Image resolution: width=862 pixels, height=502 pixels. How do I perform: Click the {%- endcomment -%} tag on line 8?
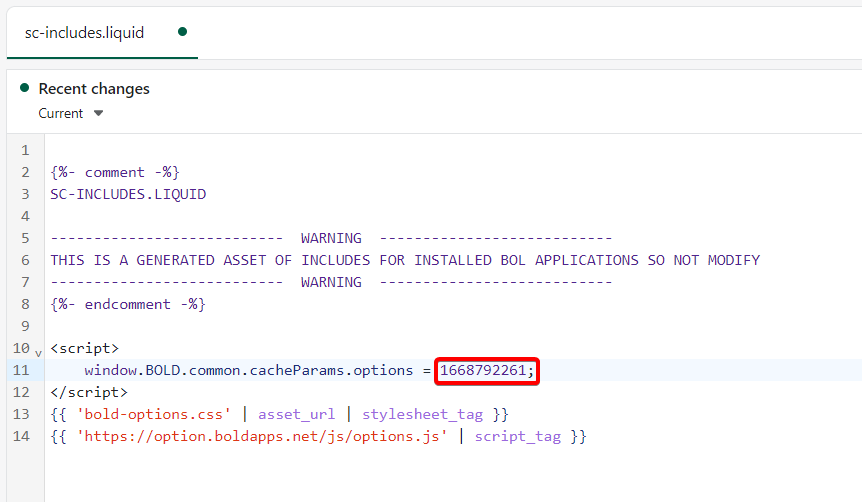[128, 304]
